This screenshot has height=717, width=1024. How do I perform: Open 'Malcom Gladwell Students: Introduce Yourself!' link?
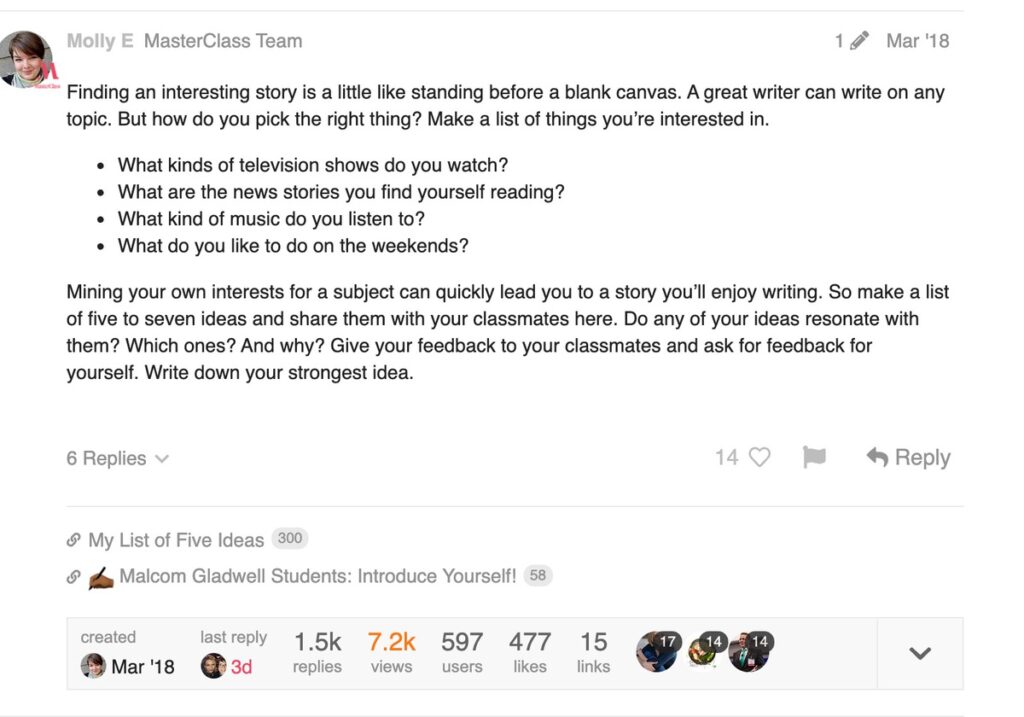click(317, 576)
